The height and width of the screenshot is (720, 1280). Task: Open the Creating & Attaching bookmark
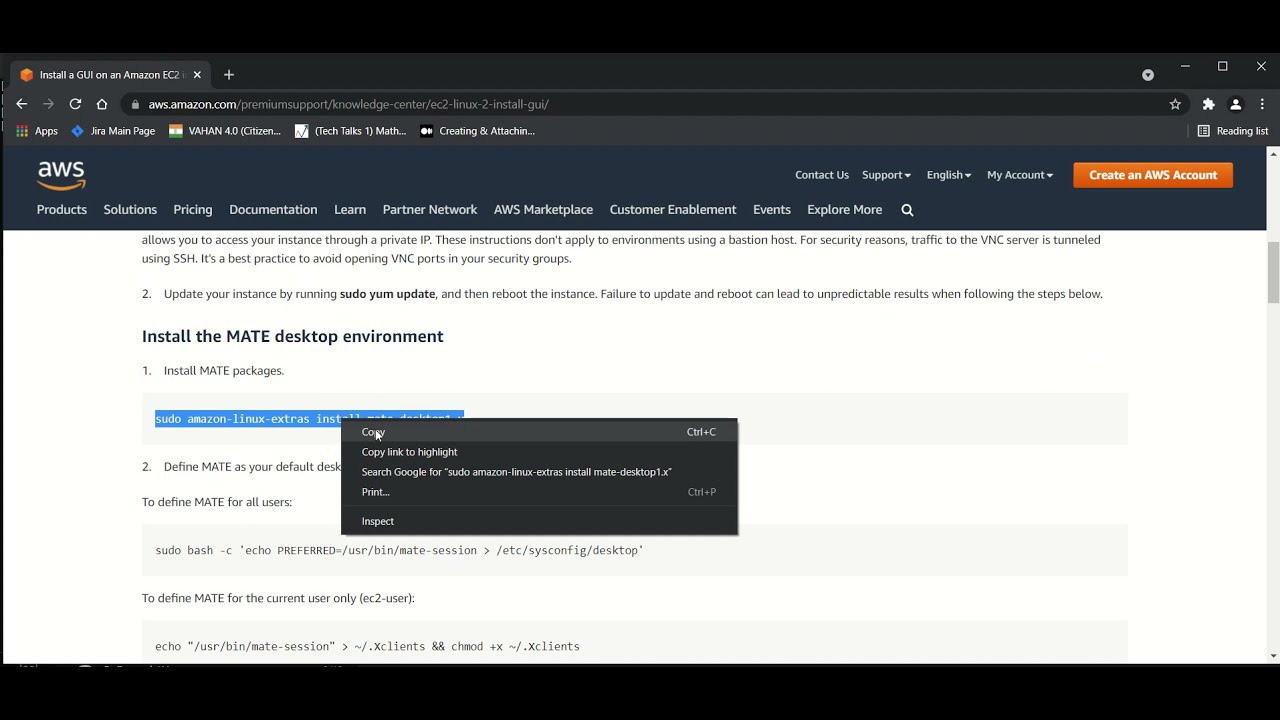(478, 131)
